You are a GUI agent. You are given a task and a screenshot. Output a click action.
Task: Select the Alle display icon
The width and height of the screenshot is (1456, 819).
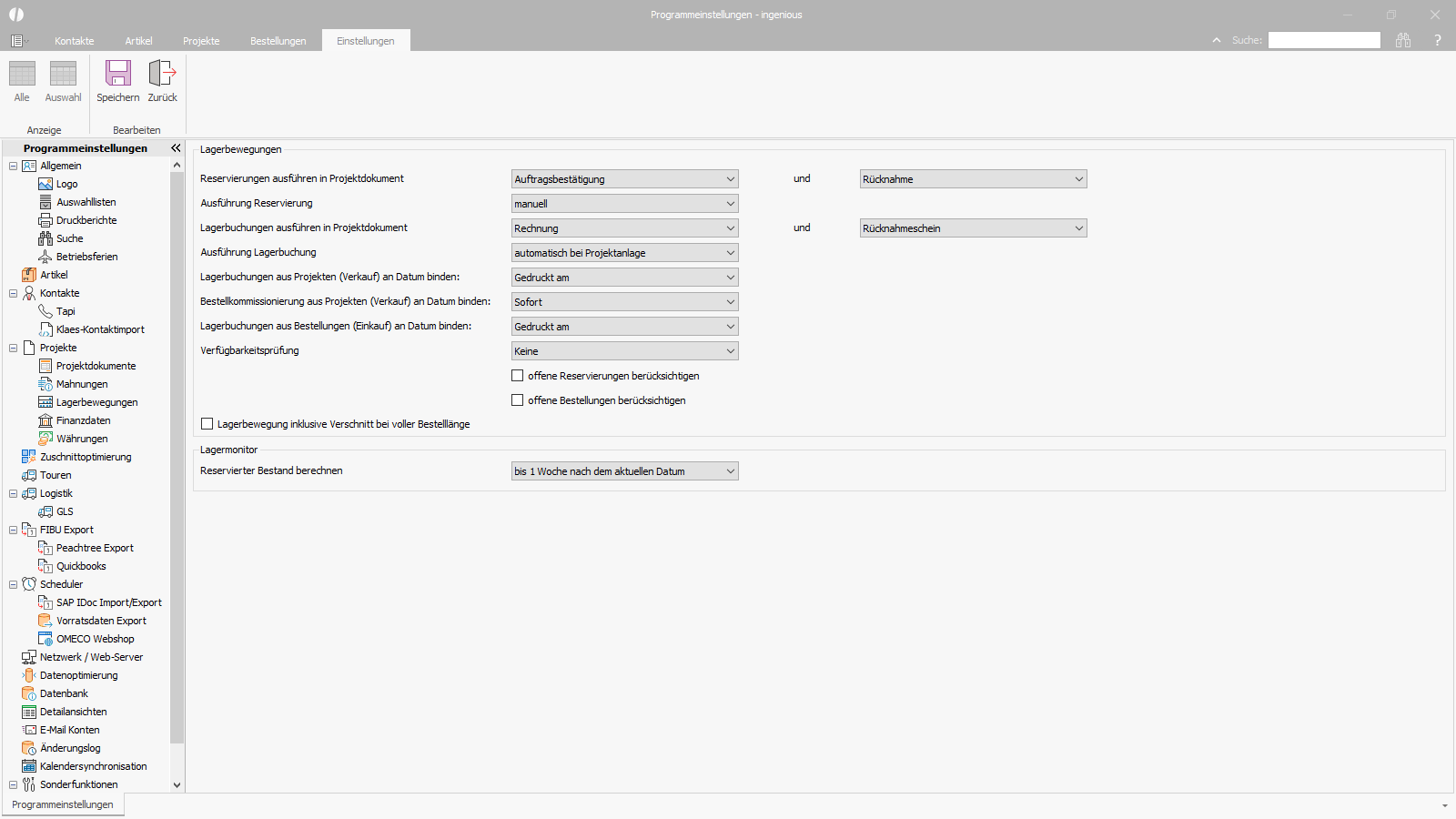22,73
